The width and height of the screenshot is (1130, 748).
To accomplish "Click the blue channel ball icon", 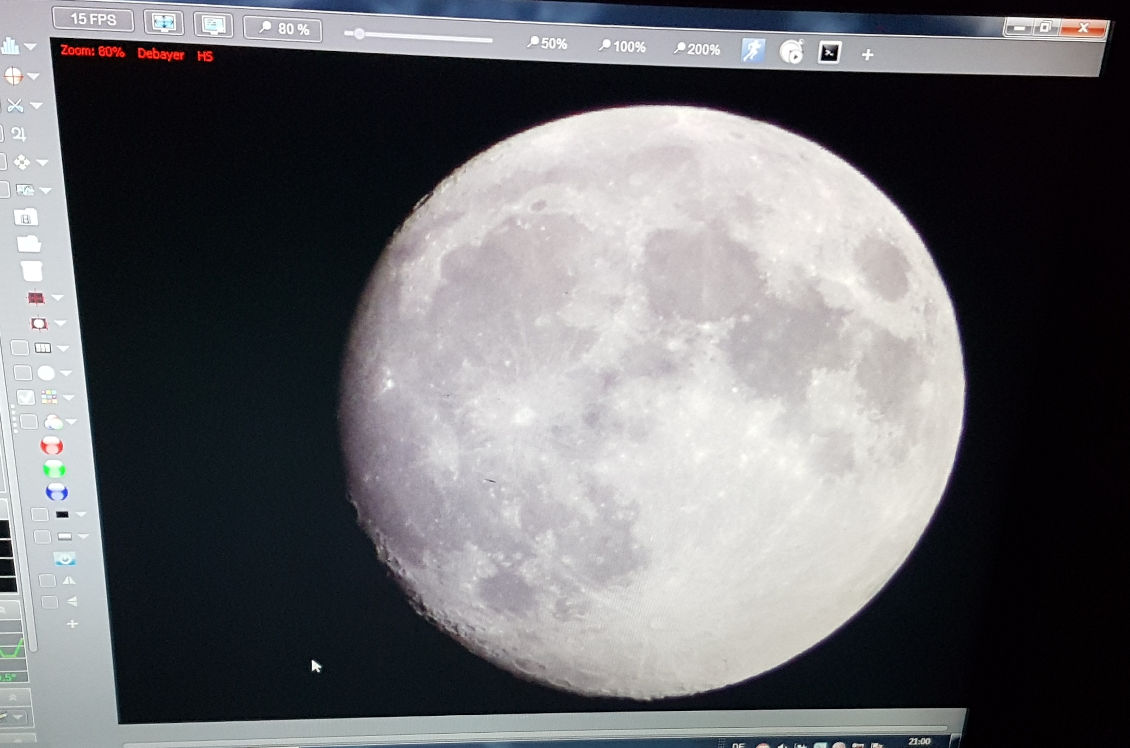I will tap(56, 492).
